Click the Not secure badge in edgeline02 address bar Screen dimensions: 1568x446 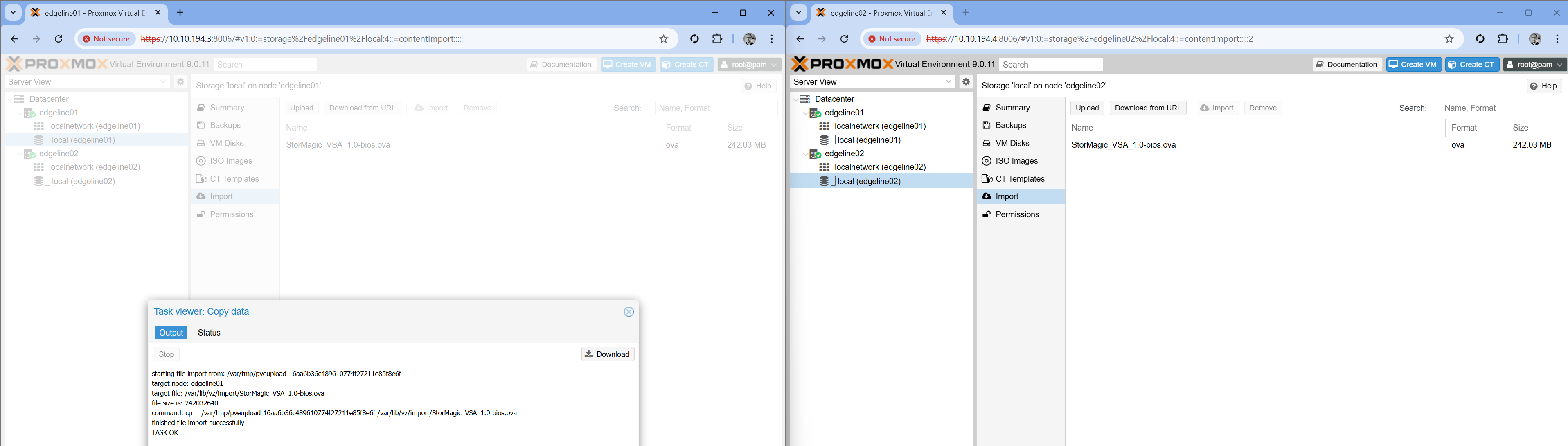click(x=892, y=39)
